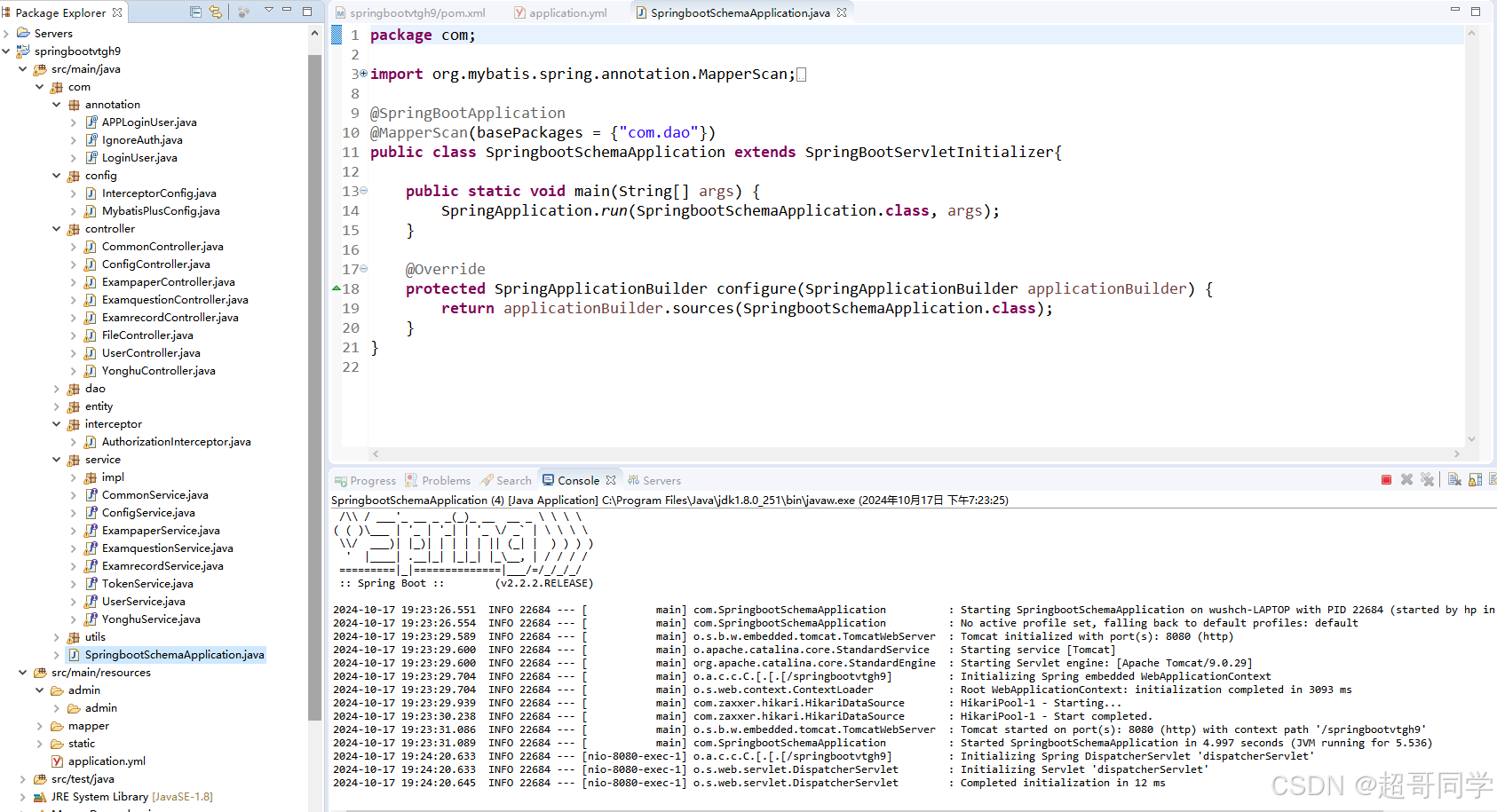The height and width of the screenshot is (812, 1497).
Task: Expand the dao package folder
Action: point(56,388)
